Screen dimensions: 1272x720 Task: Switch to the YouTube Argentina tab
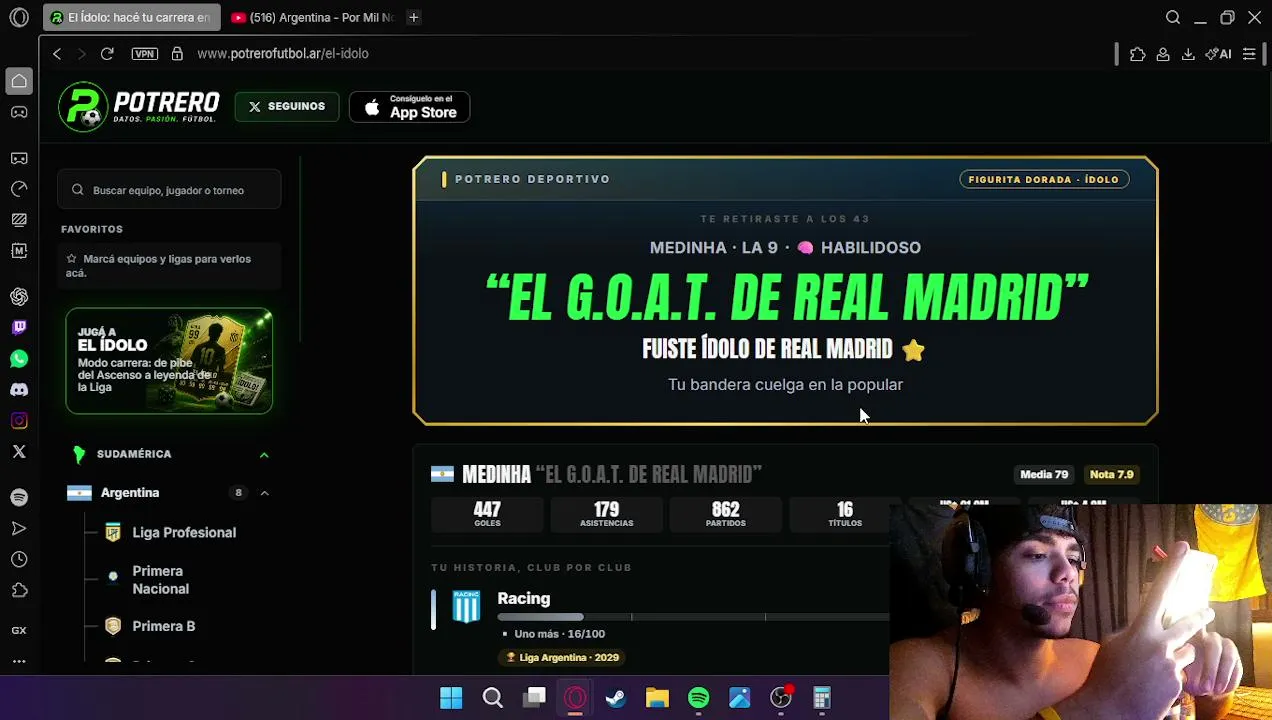tap(313, 17)
